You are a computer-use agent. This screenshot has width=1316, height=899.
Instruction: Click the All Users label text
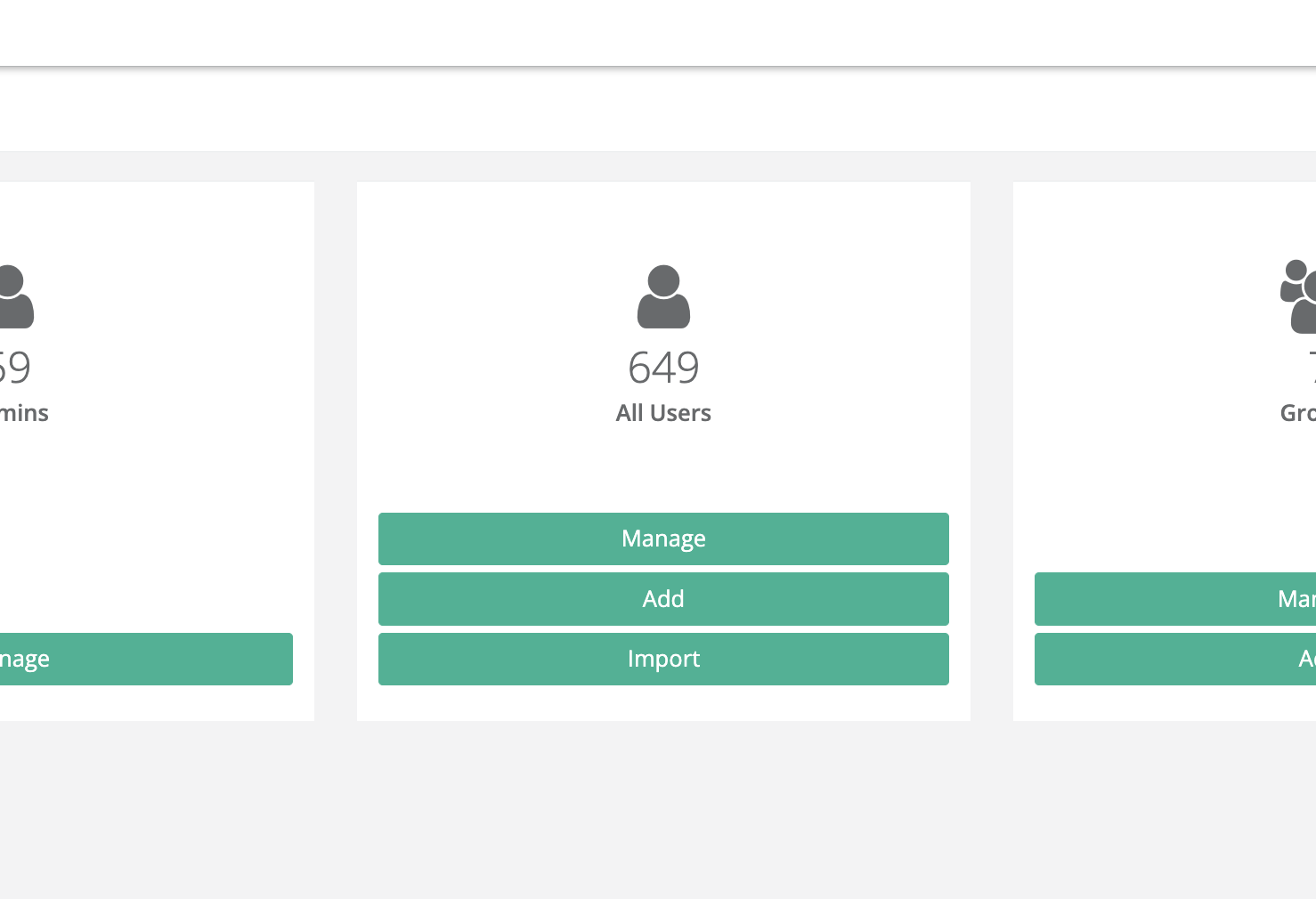pyautogui.click(x=663, y=413)
